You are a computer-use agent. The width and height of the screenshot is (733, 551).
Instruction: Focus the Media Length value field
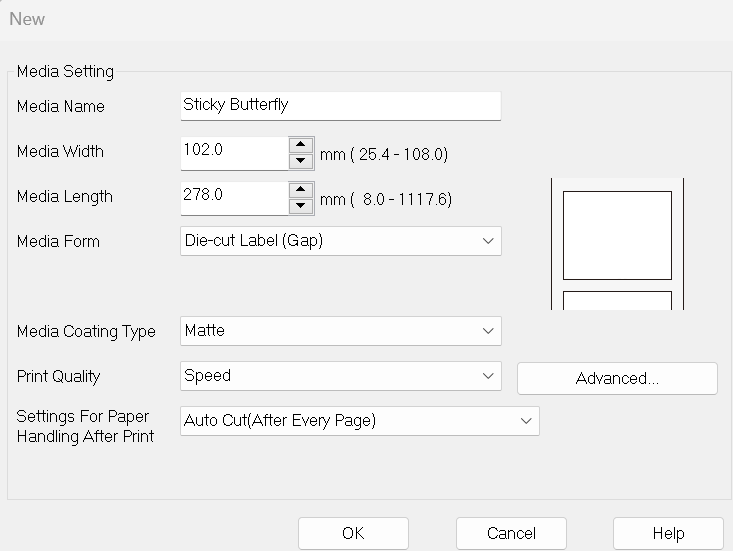pyautogui.click(x=234, y=197)
